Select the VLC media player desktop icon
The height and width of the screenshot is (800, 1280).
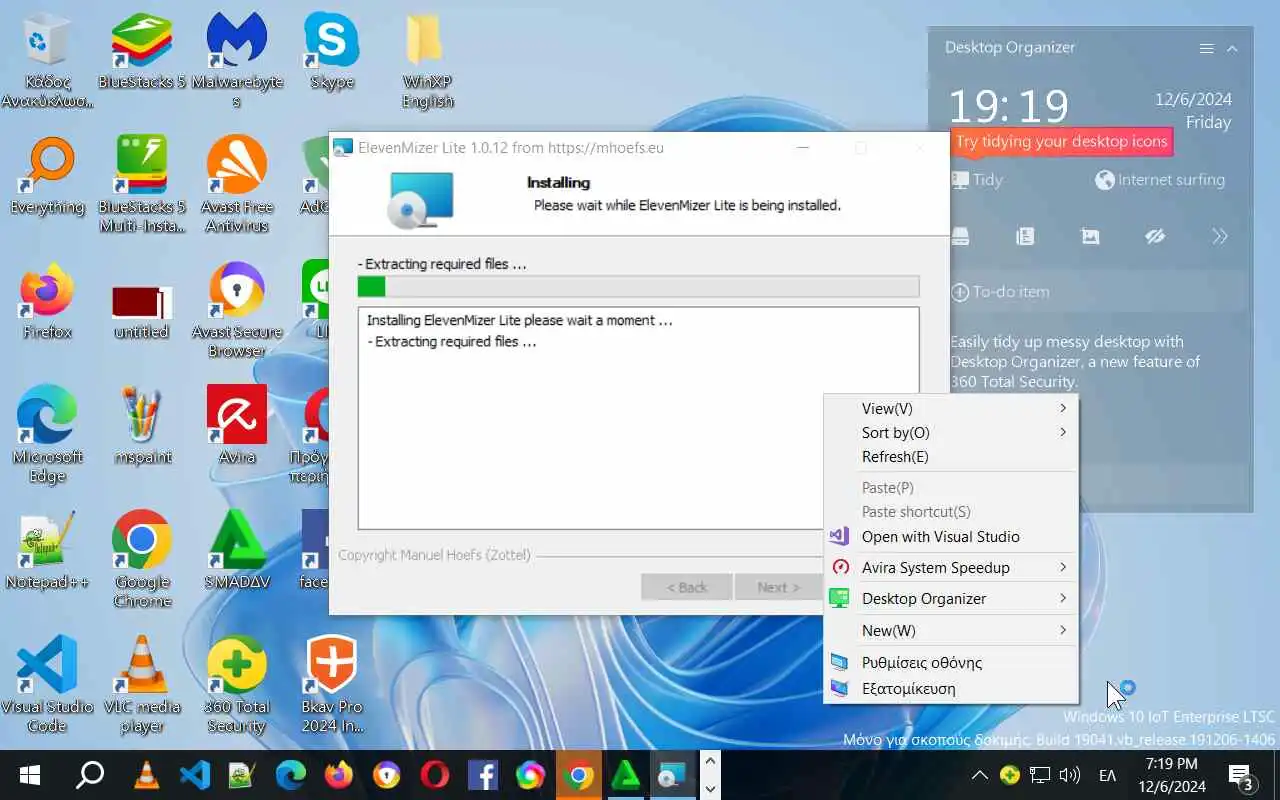(x=142, y=685)
